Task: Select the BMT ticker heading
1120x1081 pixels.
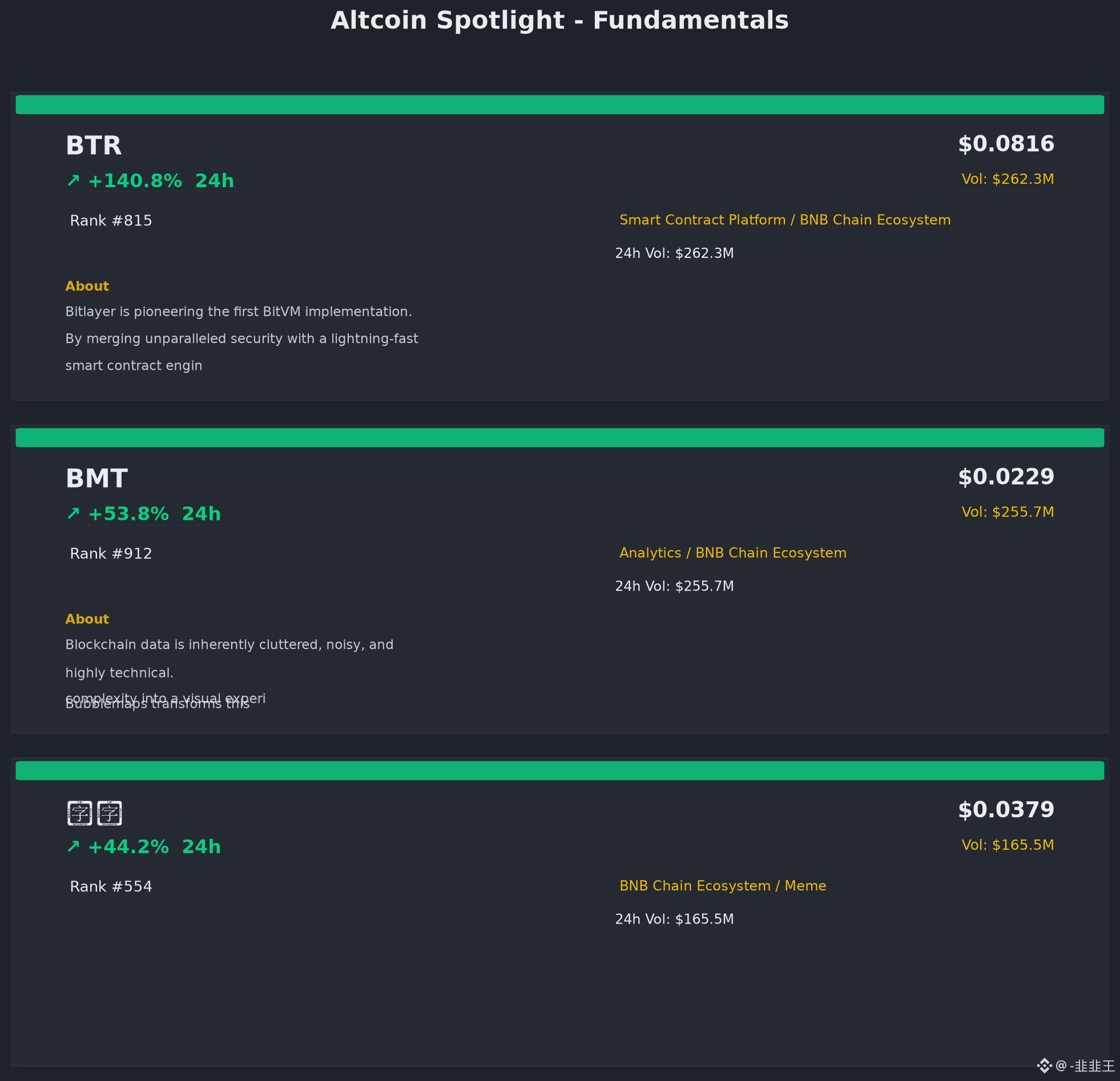Action: [96, 479]
